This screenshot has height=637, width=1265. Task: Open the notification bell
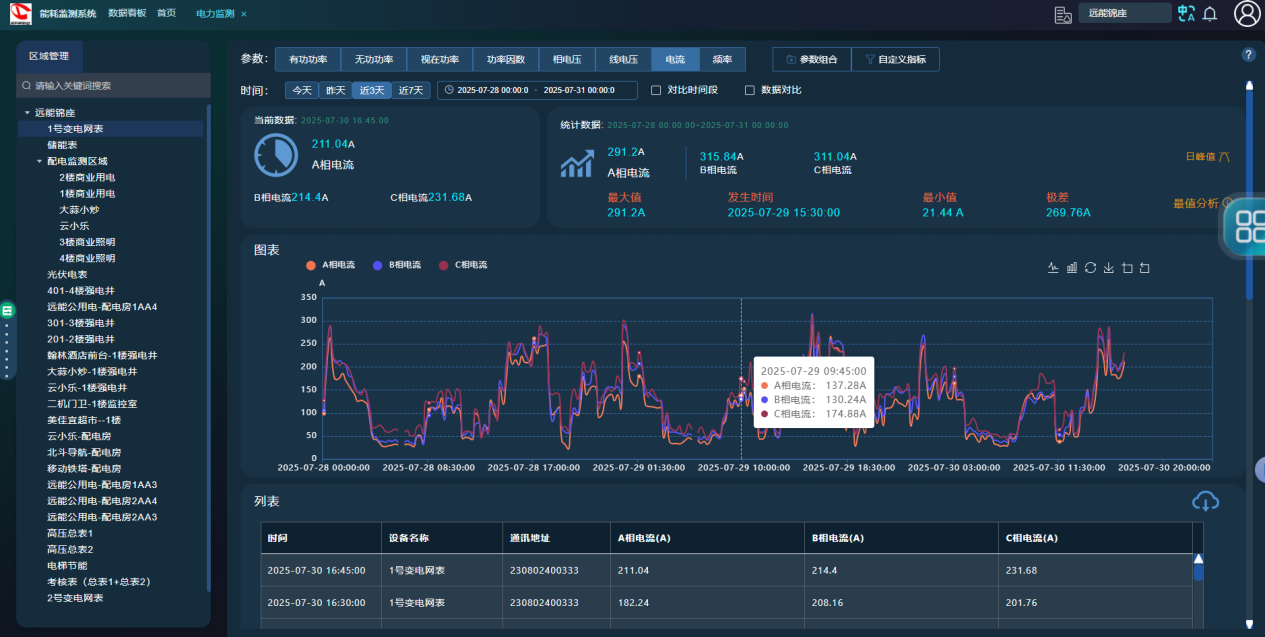[x=1210, y=14]
